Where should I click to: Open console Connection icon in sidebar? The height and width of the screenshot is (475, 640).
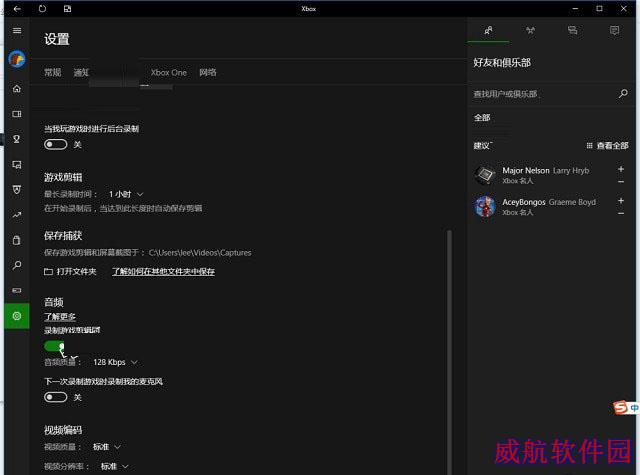[17, 291]
